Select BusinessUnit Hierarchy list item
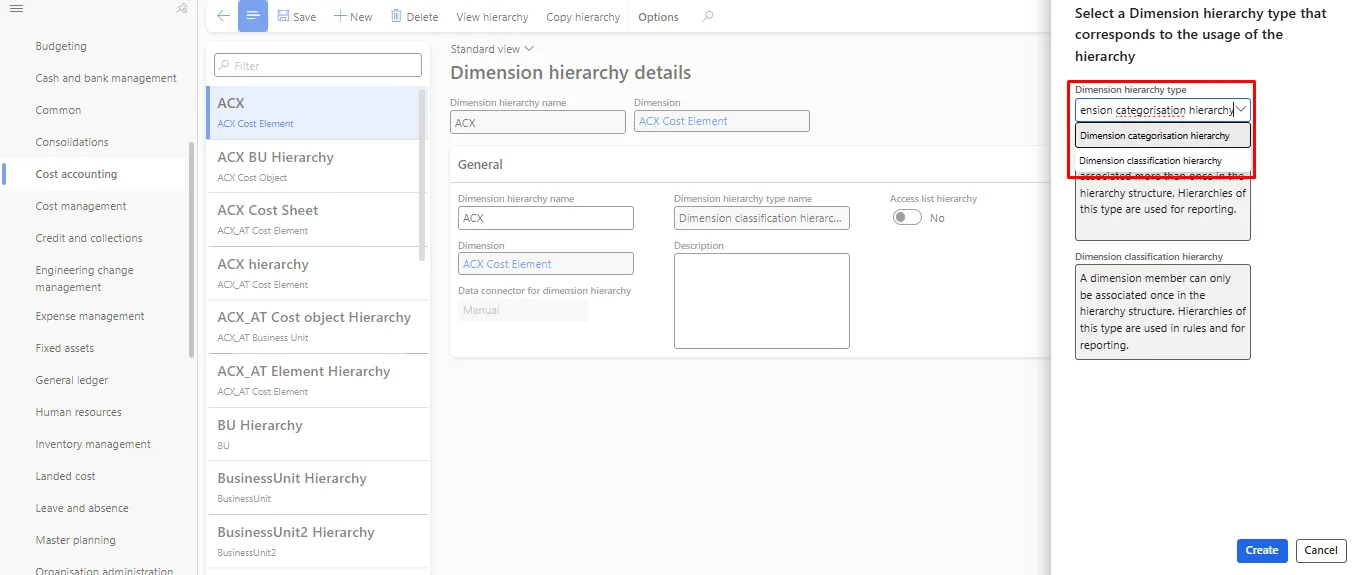This screenshot has height=575, width=1362. coord(316,487)
